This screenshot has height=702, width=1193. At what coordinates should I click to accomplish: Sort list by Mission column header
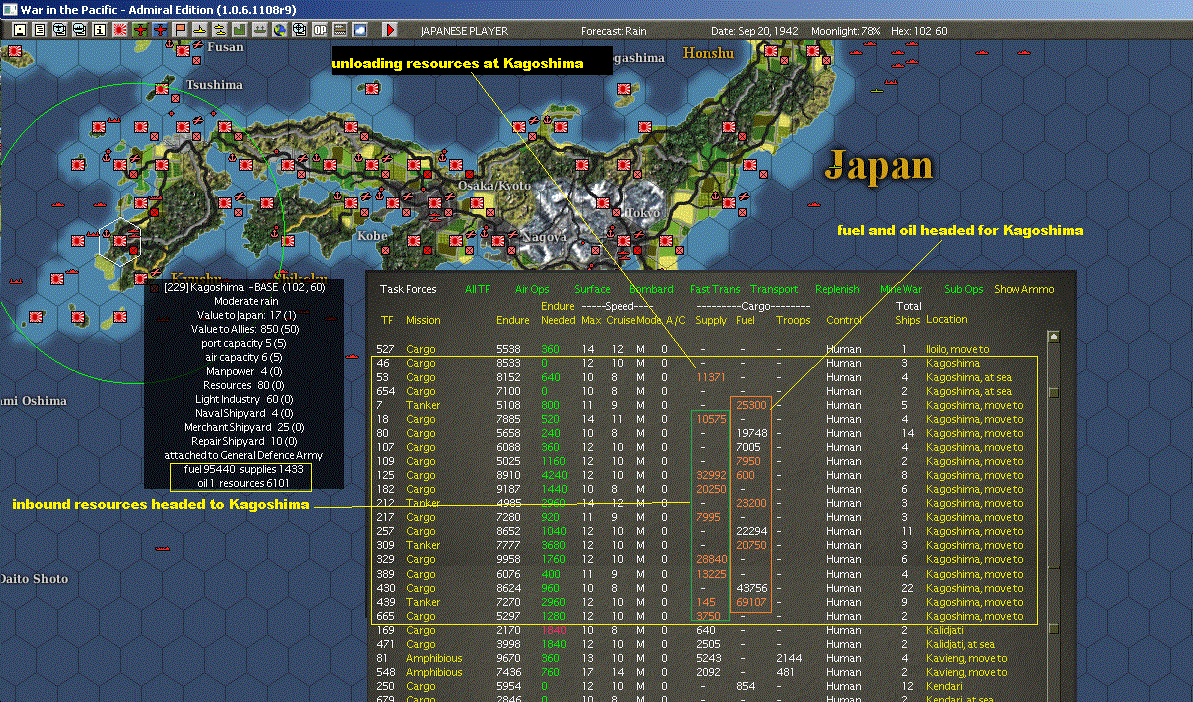coord(423,320)
